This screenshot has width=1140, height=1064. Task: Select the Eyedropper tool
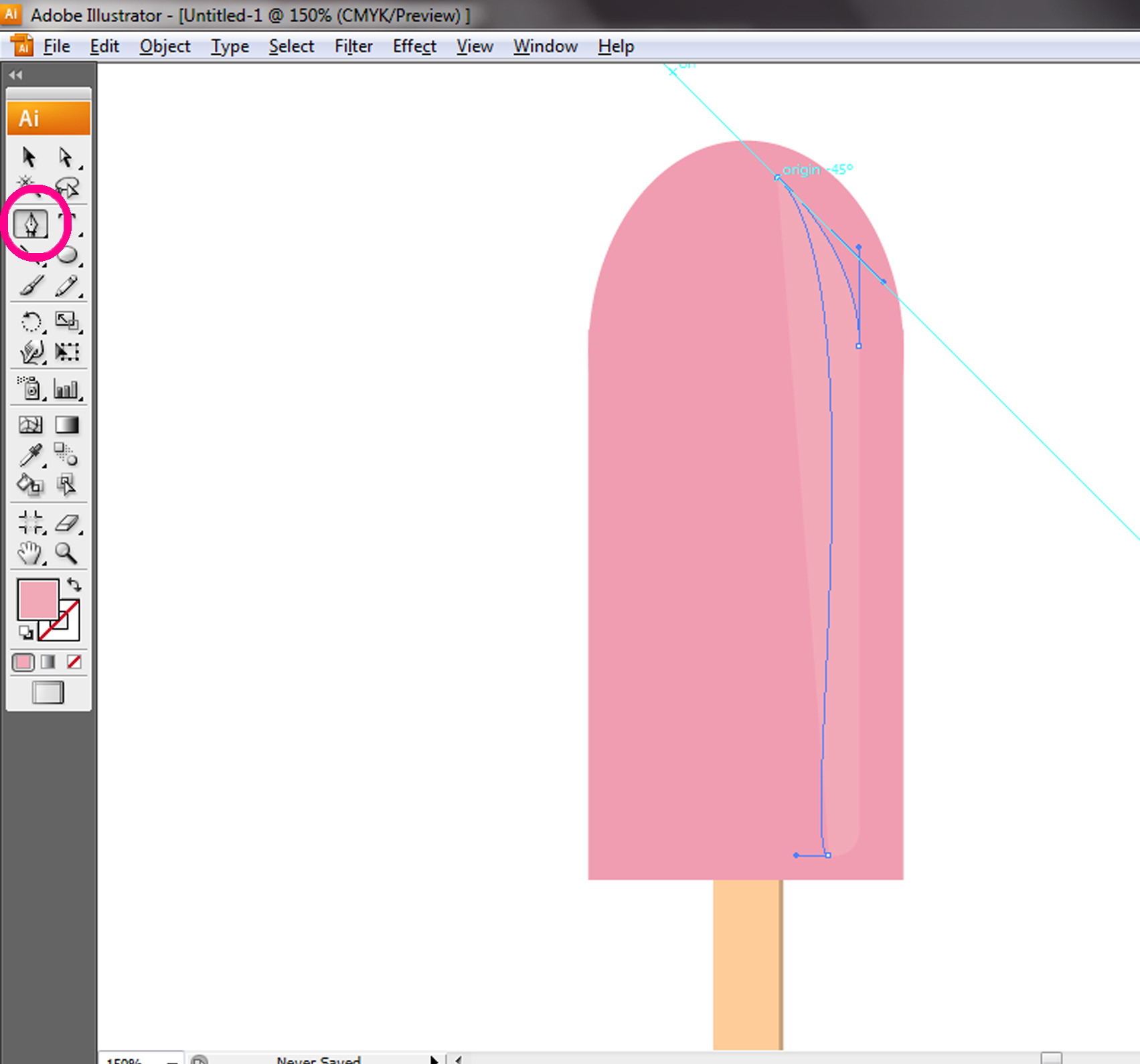pos(31,455)
